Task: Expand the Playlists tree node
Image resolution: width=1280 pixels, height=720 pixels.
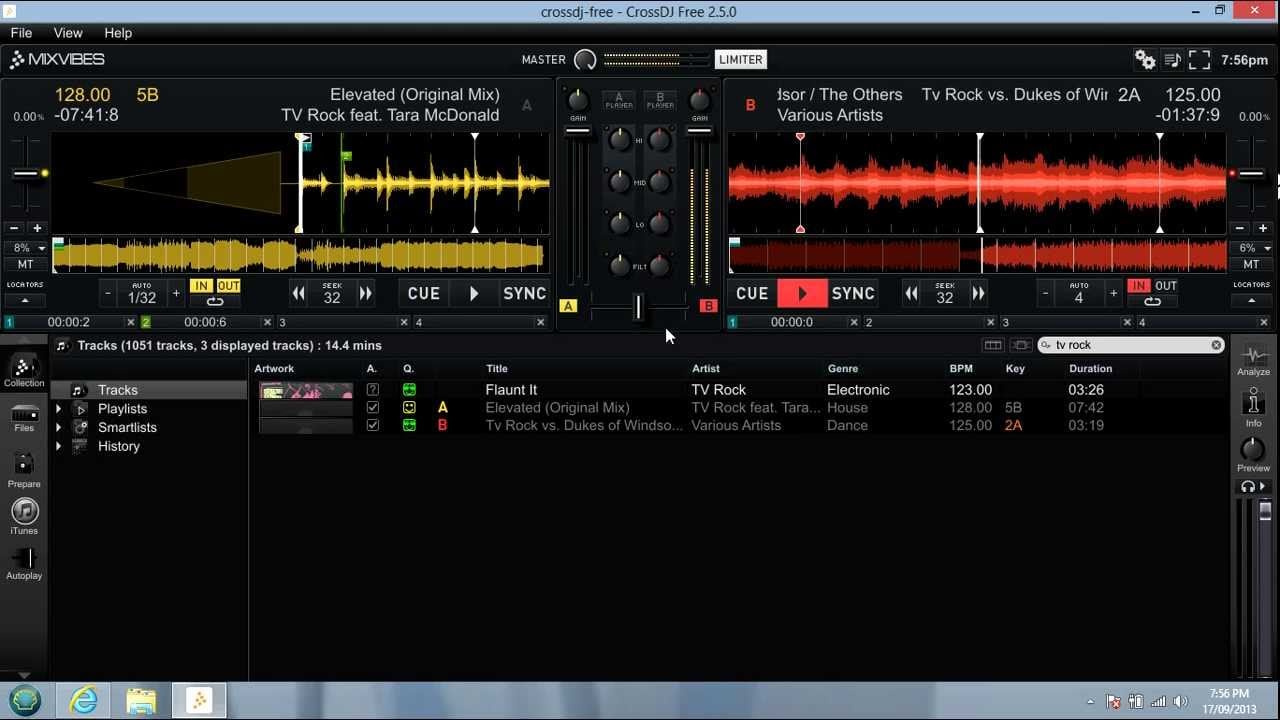Action: click(x=58, y=409)
